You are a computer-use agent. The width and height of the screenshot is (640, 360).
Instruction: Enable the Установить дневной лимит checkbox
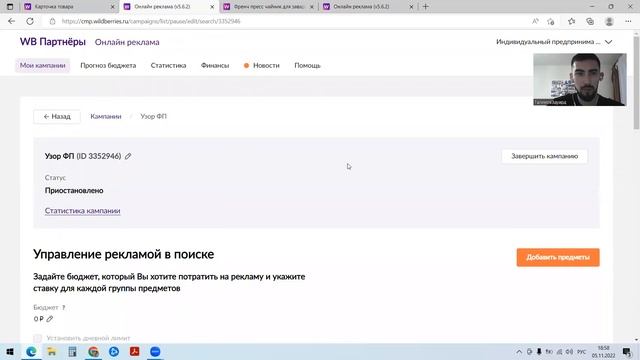click(38, 338)
